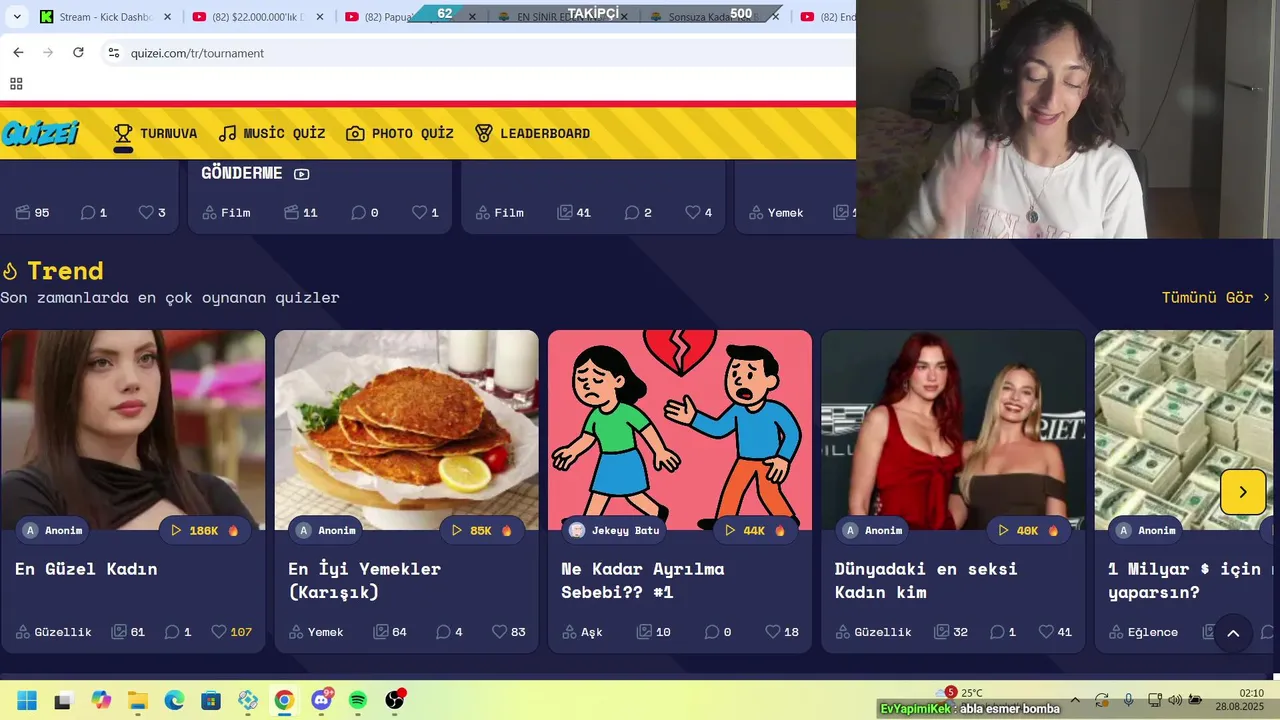This screenshot has width=1280, height=720.
Task: Open comments on Ne Kadar Ayrılma quiz
Action: coord(717,632)
